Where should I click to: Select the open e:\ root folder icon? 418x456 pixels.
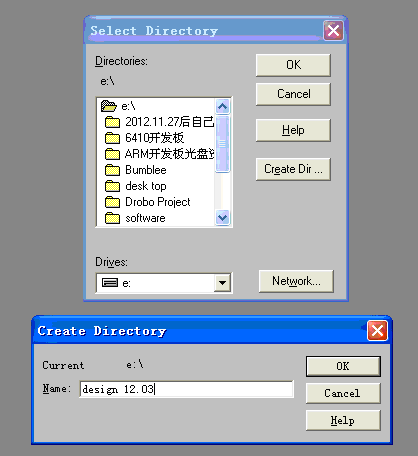[109, 106]
